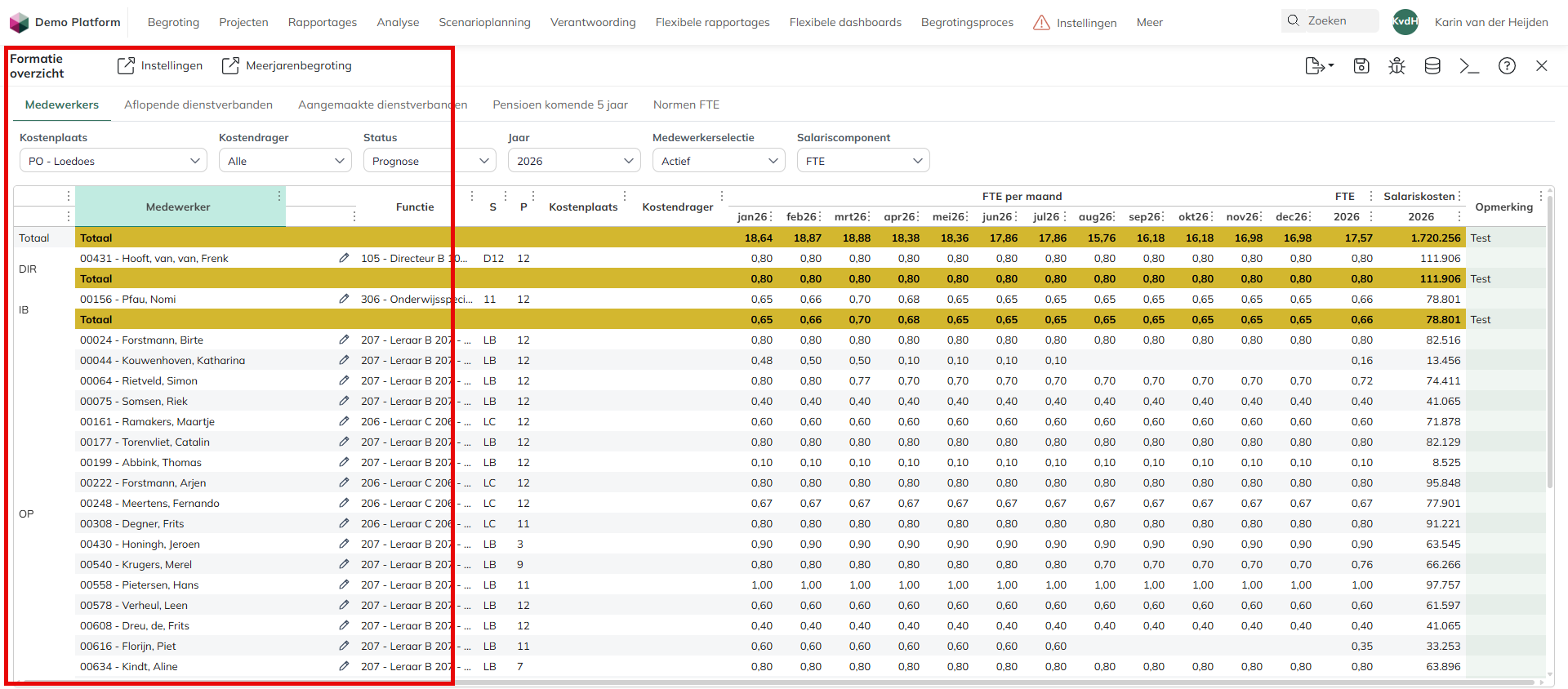Viewport: 1568px width, 689px height.
Task: Close the Formatie overzicht panel
Action: [x=1542, y=66]
